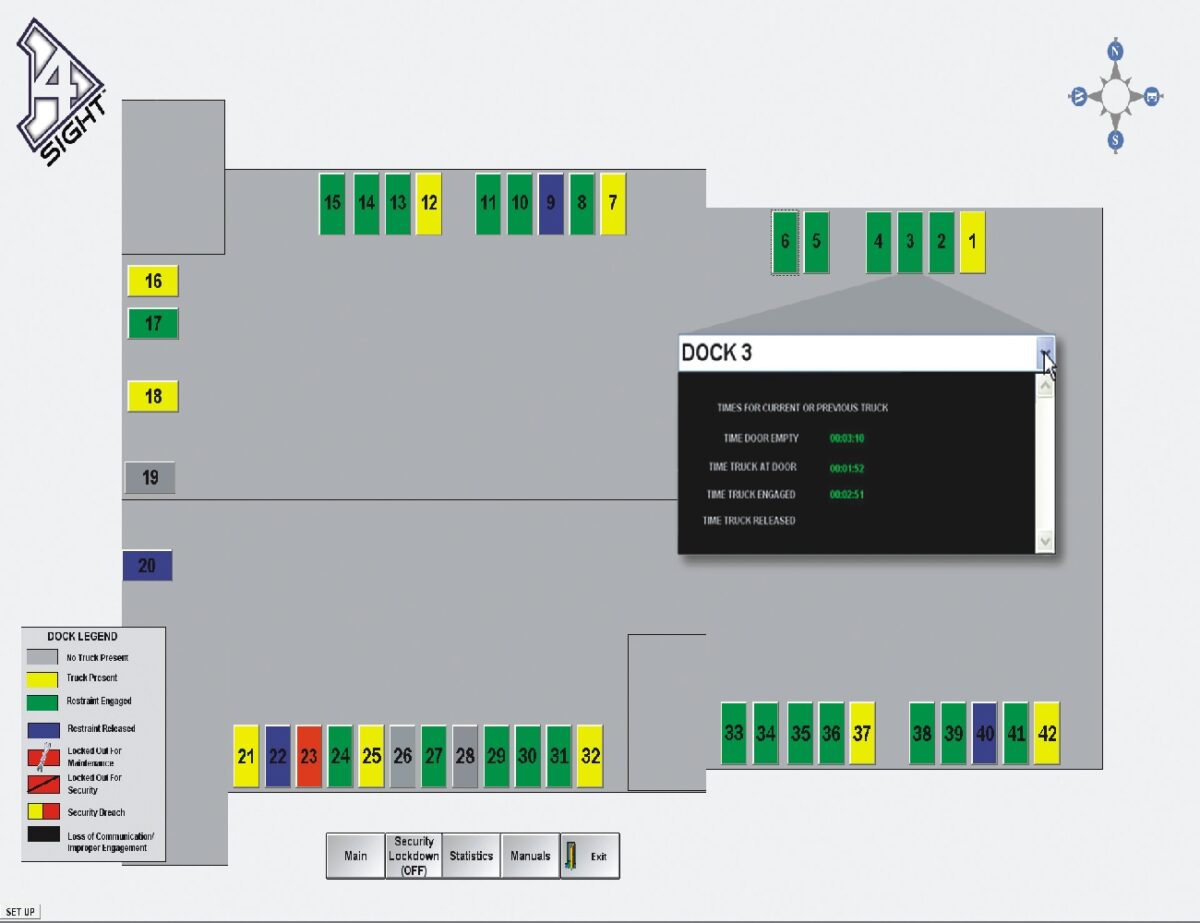Viewport: 1200px width, 923px height.
Task: Open dock 17 green indicator
Action: coord(152,324)
